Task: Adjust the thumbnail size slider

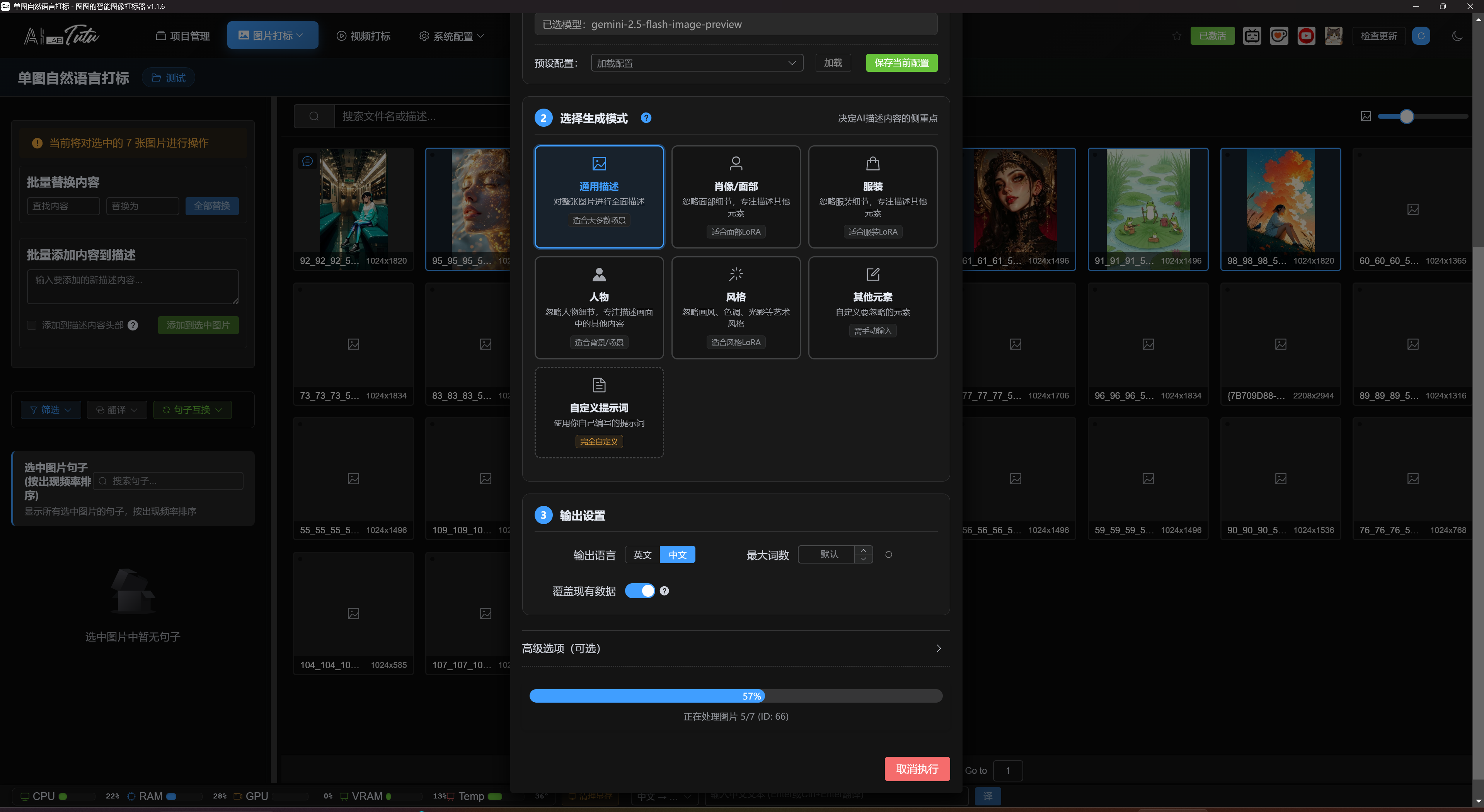Action: point(1406,116)
